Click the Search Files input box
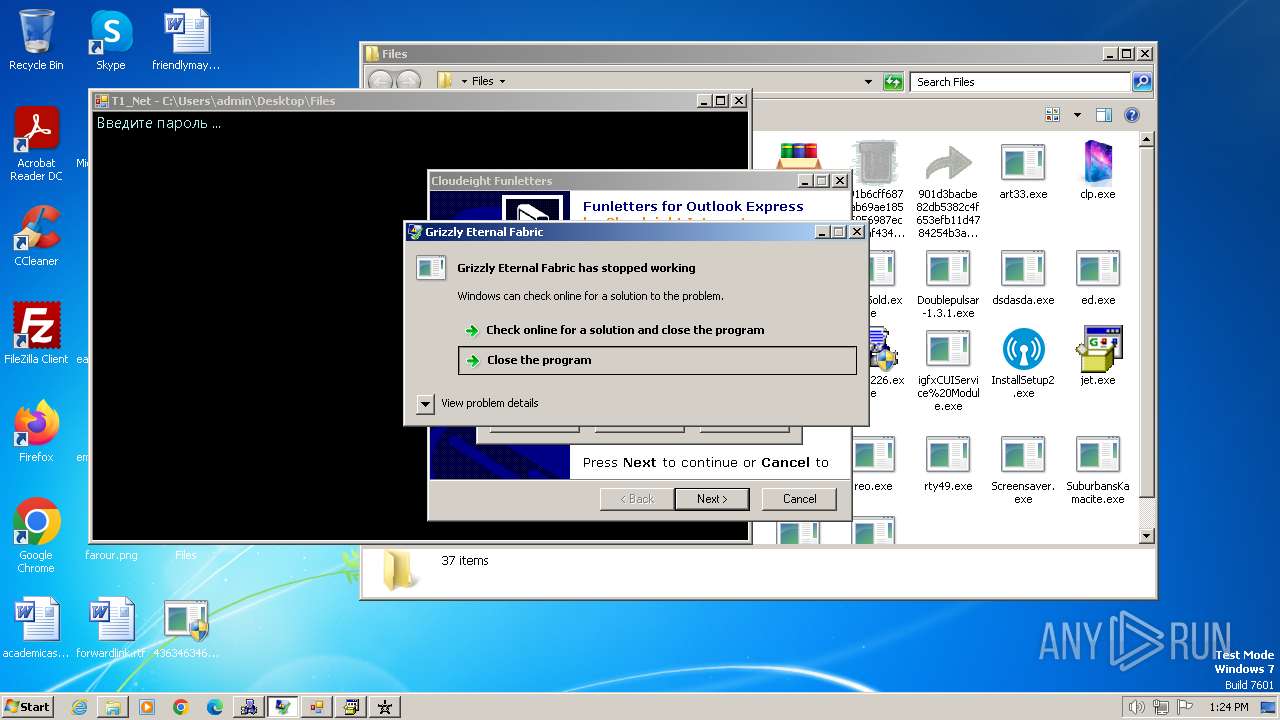1280x720 pixels. click(x=1021, y=82)
